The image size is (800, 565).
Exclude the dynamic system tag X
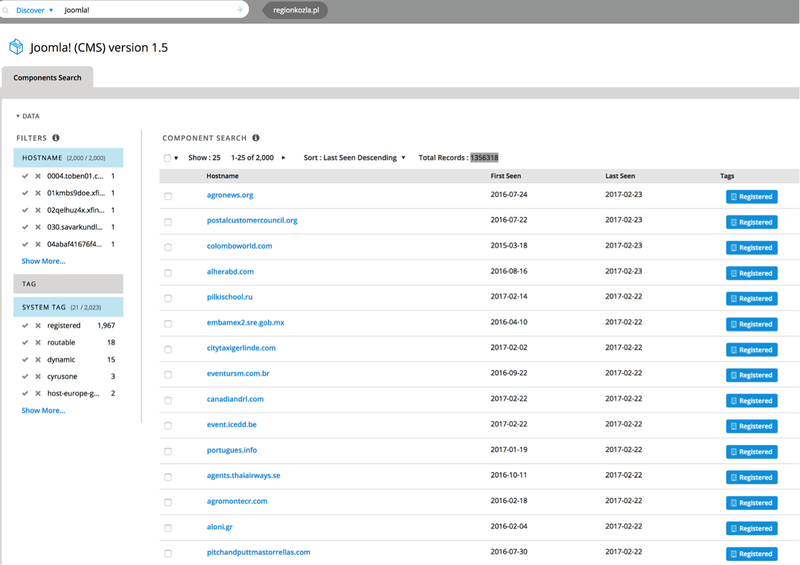click(x=38, y=359)
